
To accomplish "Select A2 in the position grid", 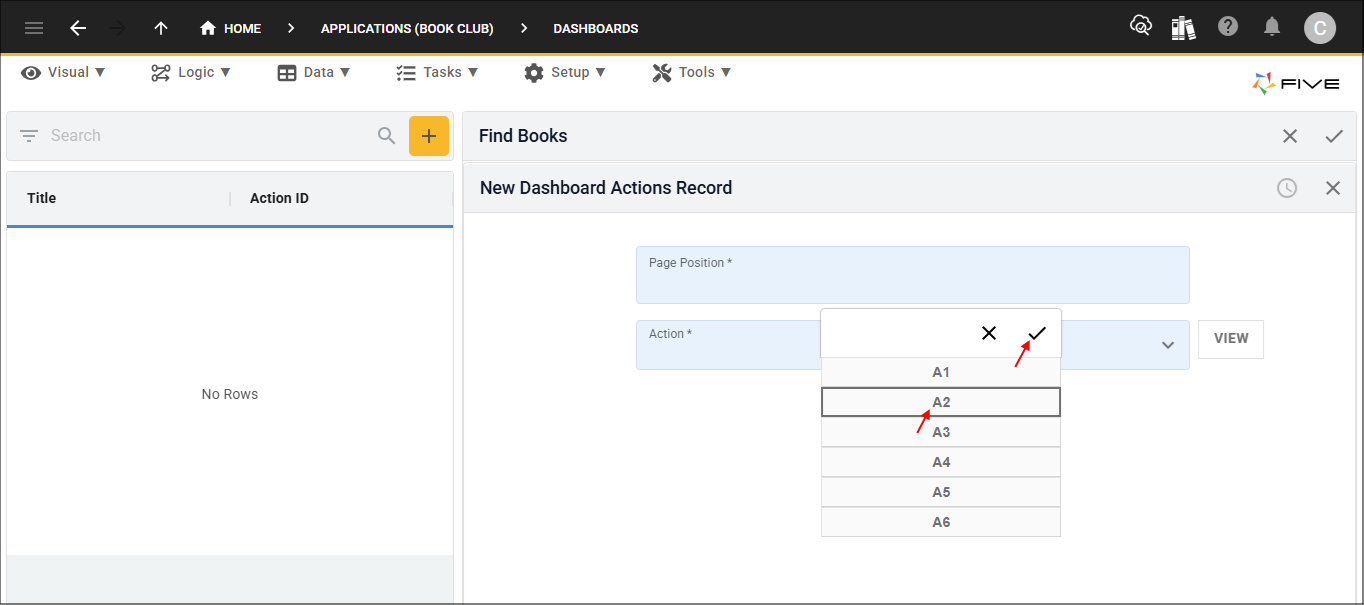I will pyautogui.click(x=940, y=402).
